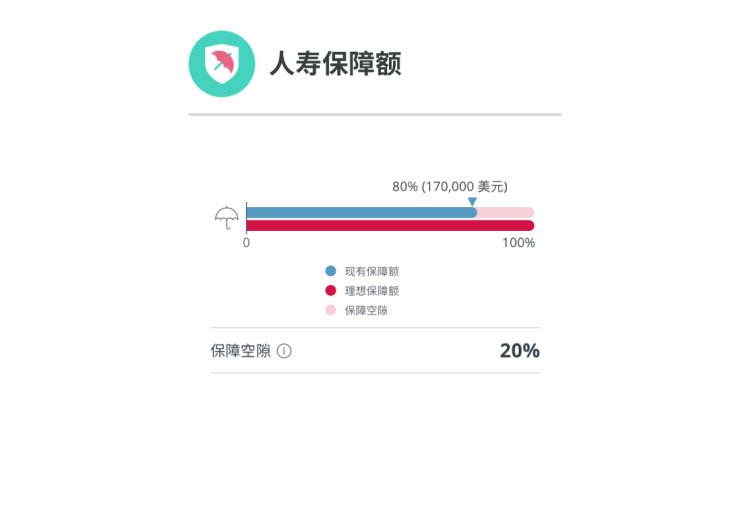Click the blue triangle marker at 80%
The height and width of the screenshot is (506, 750).
point(472,202)
